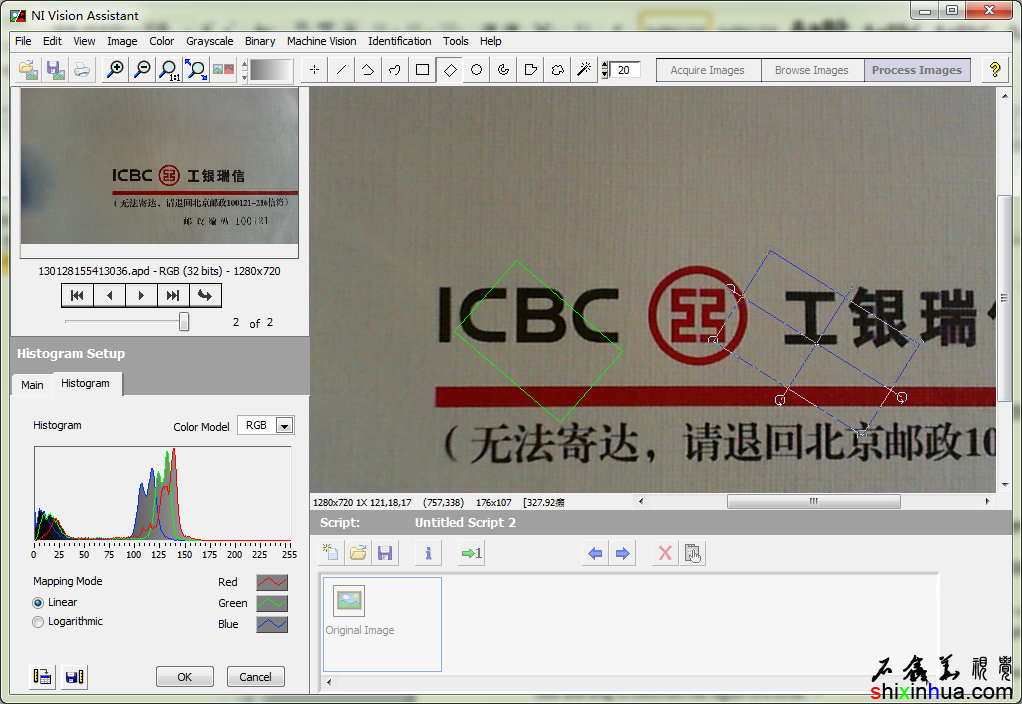Open the Machine Vision menu
Image resolution: width=1022 pixels, height=704 pixels.
[x=321, y=41]
